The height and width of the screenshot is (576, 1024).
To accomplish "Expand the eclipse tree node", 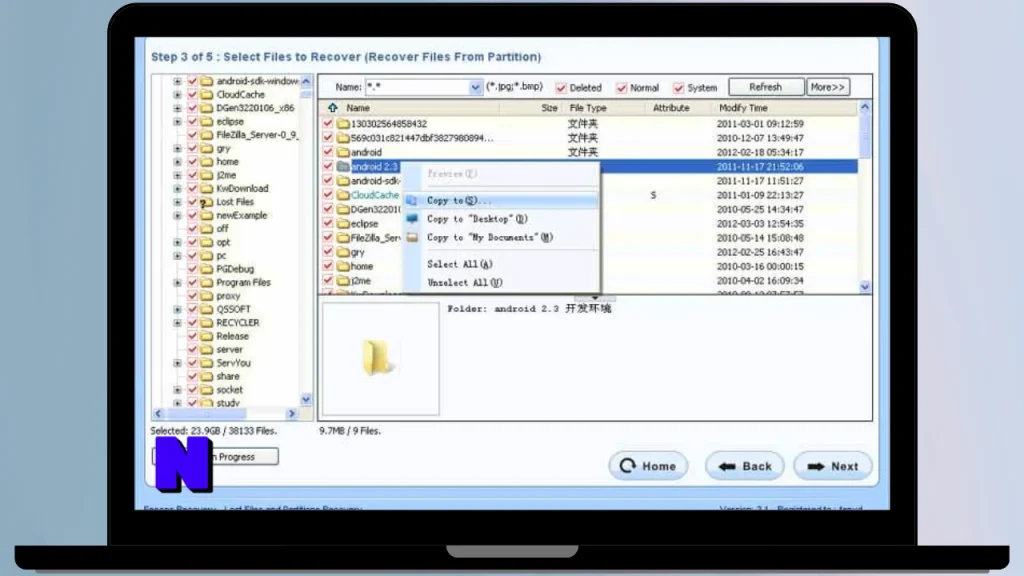I will point(178,121).
